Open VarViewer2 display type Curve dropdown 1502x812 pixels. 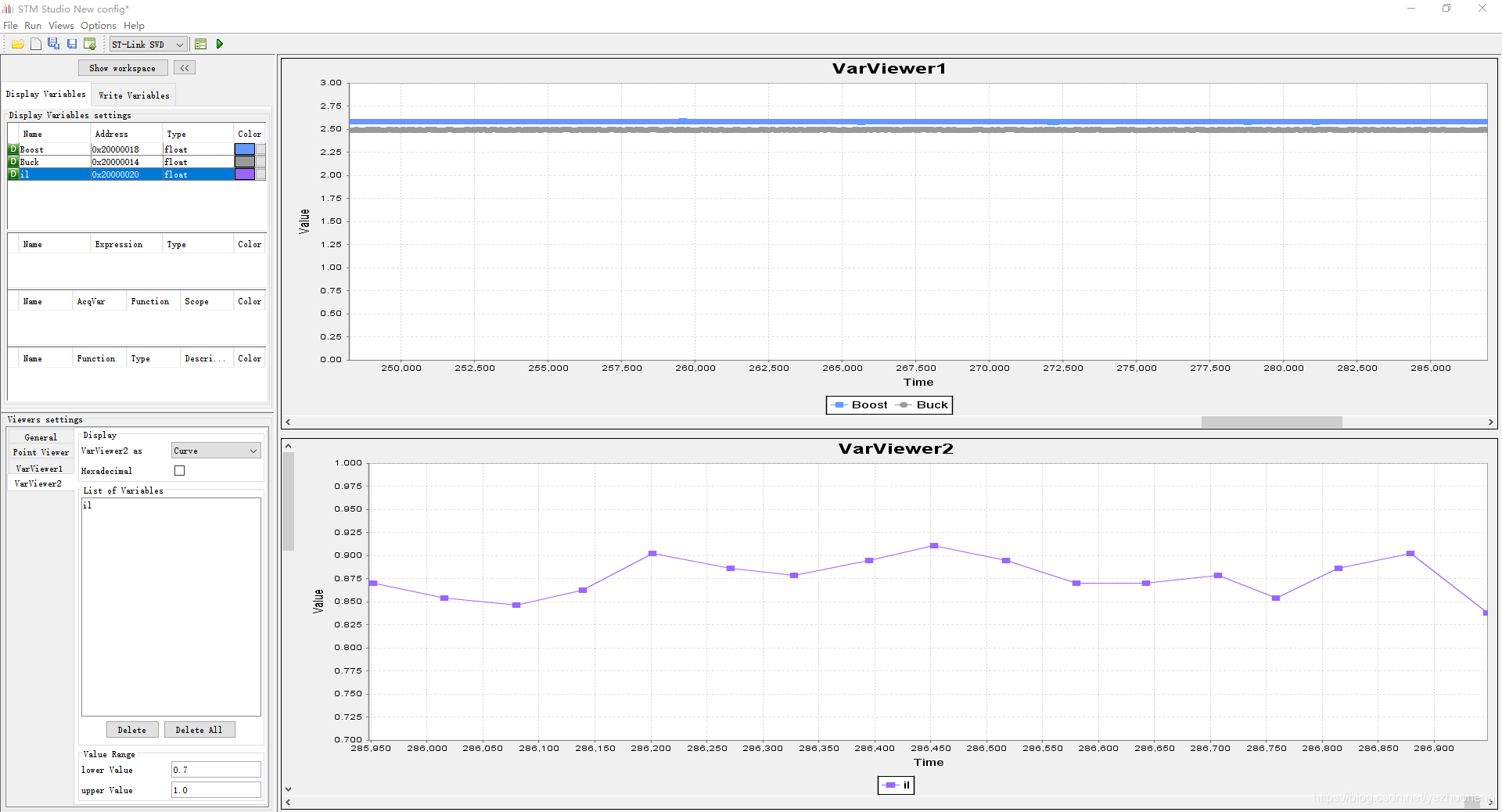216,451
